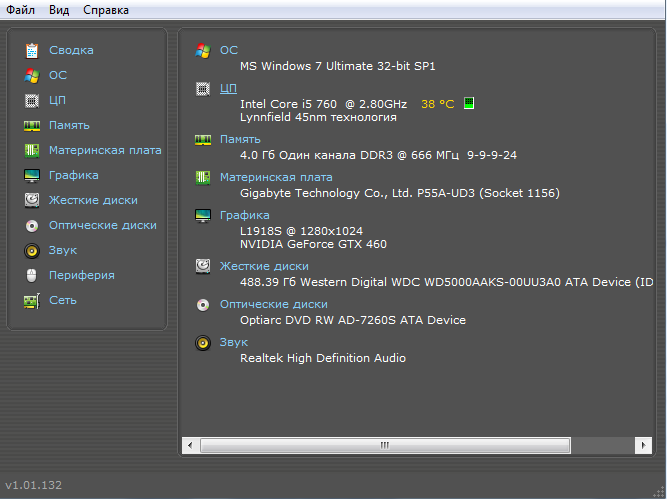Click the Сводка clipboard icon in sidebar
Image resolution: width=667 pixels, height=499 pixels.
click(x=32, y=50)
